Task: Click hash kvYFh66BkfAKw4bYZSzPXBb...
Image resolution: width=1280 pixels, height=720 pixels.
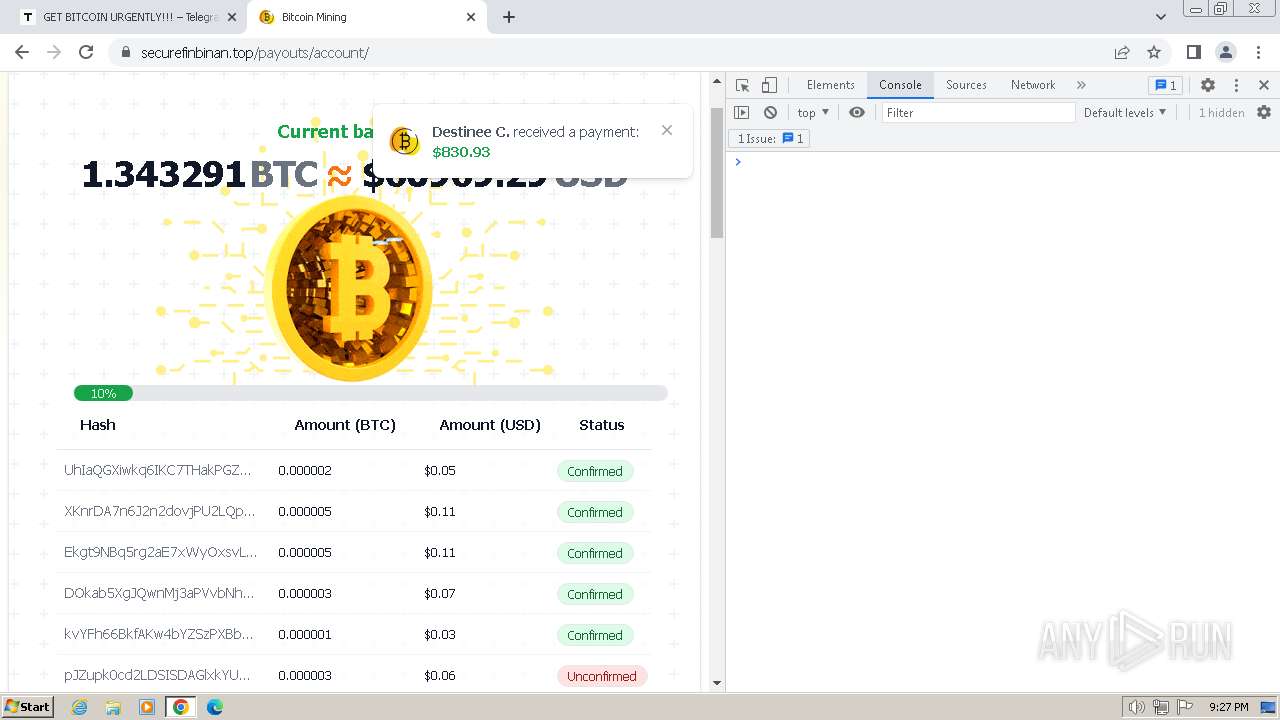Action: pyautogui.click(x=158, y=634)
